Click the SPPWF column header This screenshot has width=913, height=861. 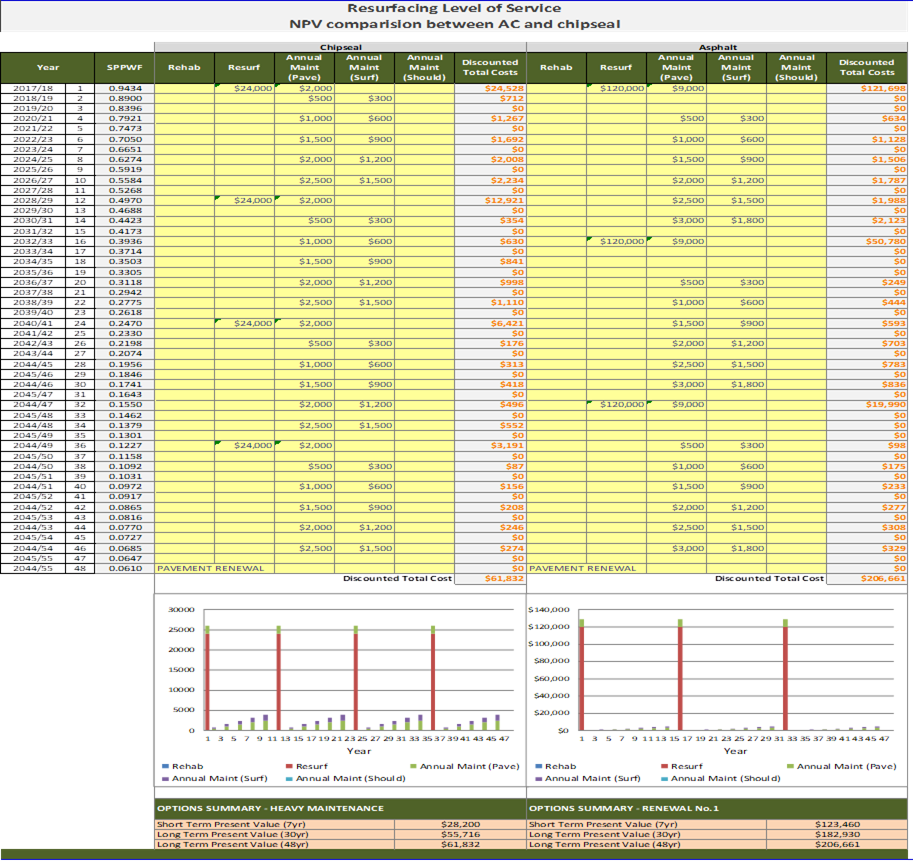click(x=125, y=68)
